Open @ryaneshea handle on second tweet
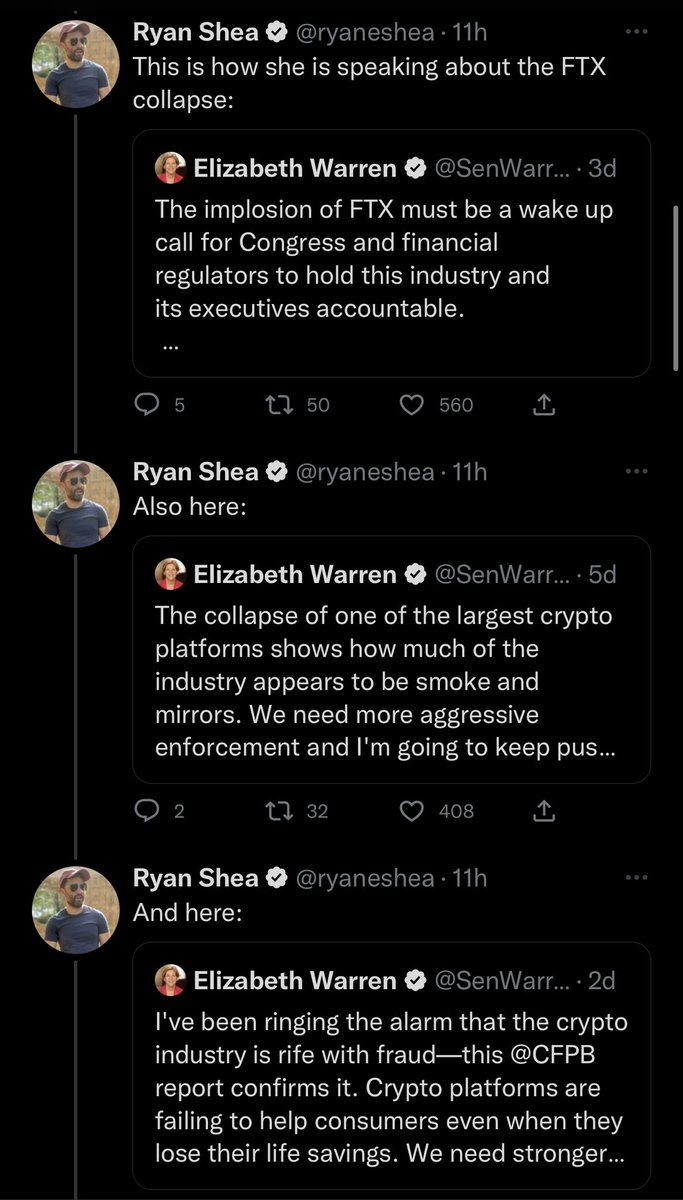683x1200 pixels. [364, 472]
